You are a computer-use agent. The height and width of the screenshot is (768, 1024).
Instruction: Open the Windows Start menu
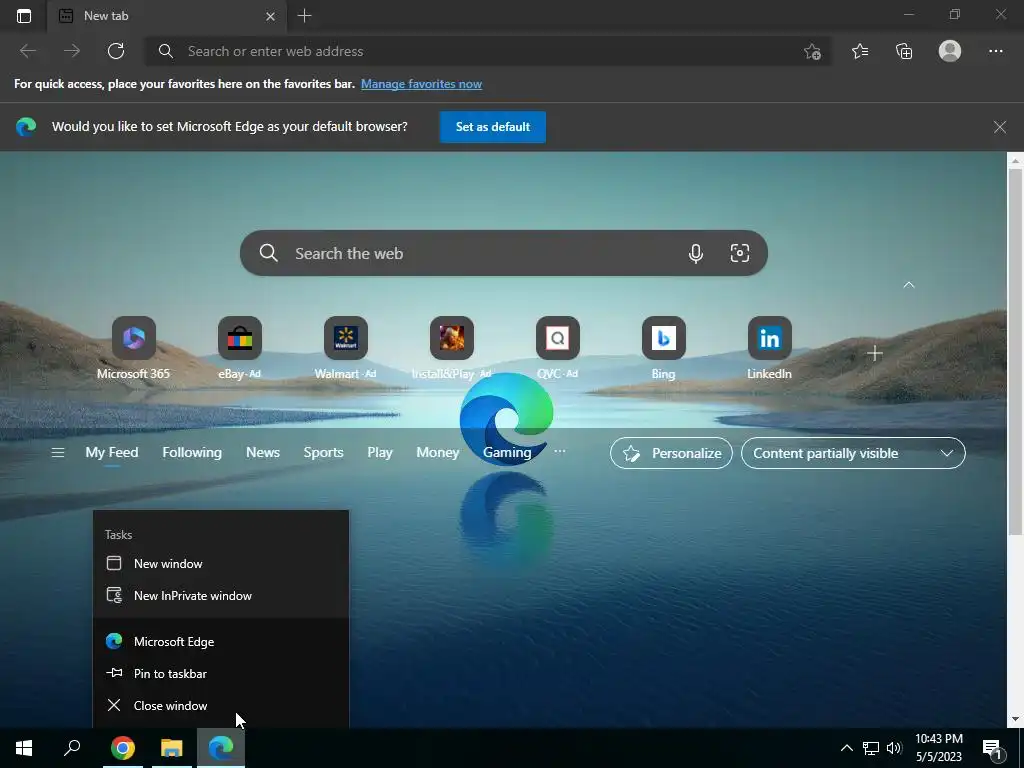pos(24,748)
